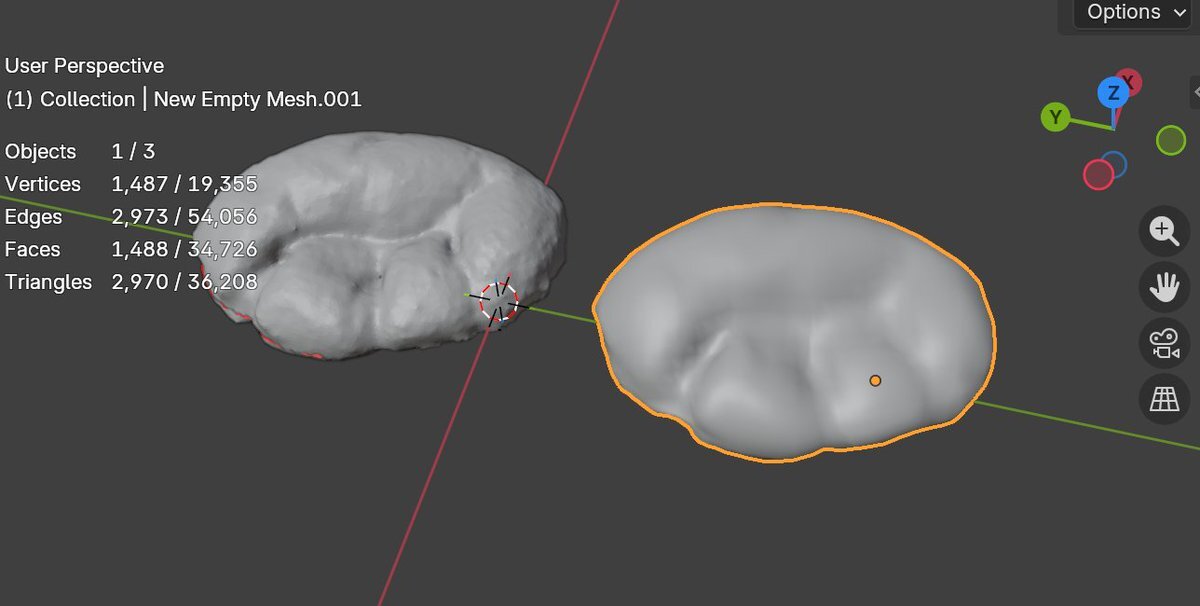Viewport: 1200px width, 606px height.
Task: Click the 'New Empty Mesh.001' object name text
Action: [257, 99]
